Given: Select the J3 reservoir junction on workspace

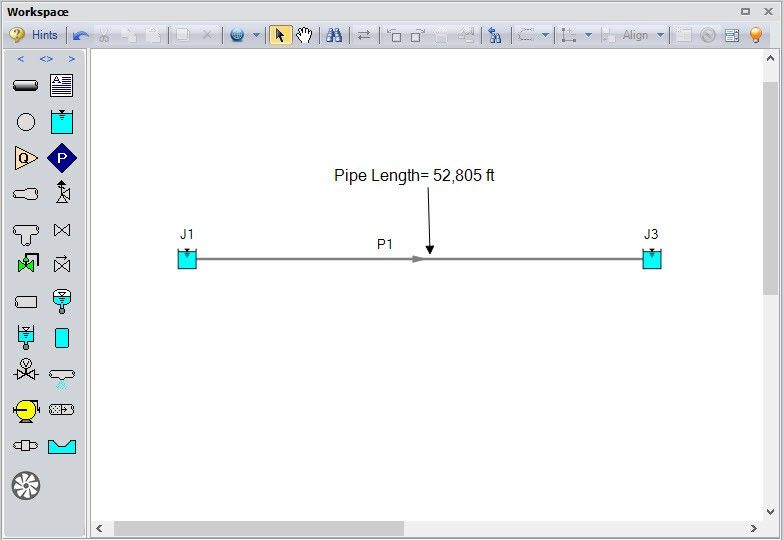Looking at the screenshot, I should 652,259.
